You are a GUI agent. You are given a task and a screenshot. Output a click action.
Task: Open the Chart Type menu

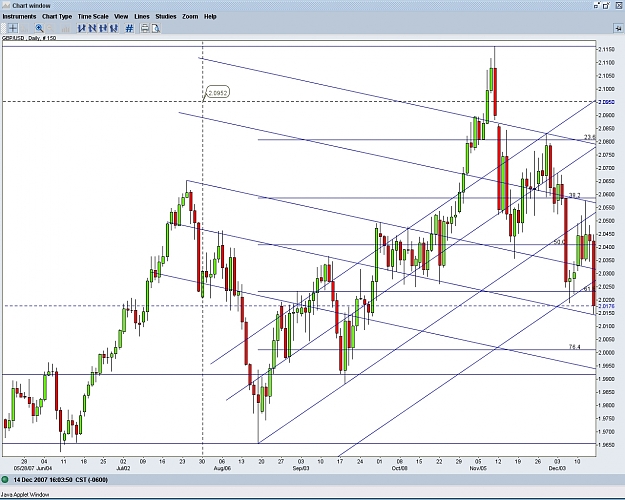pos(57,17)
